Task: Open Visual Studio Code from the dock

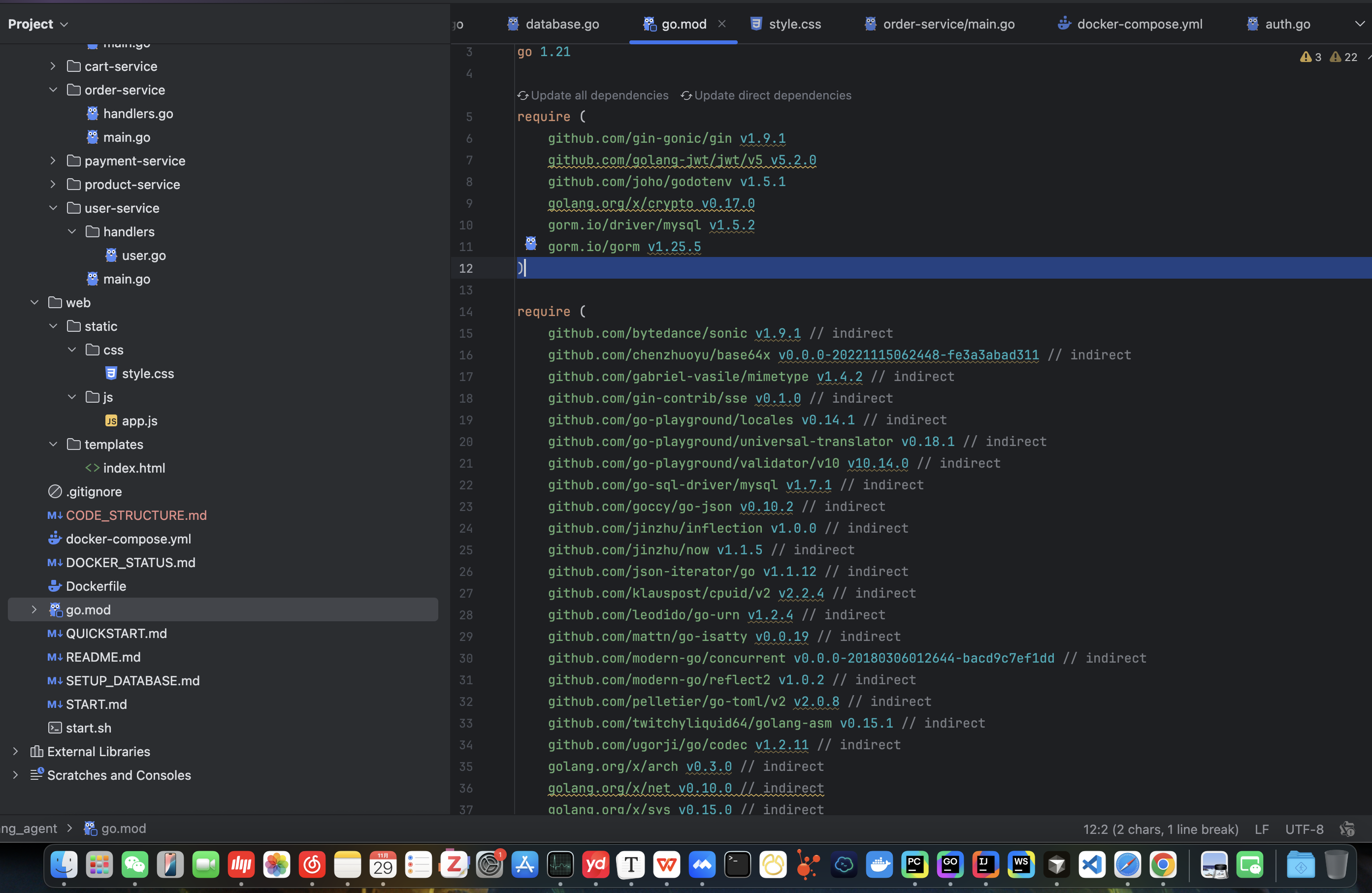Action: coord(1092,864)
